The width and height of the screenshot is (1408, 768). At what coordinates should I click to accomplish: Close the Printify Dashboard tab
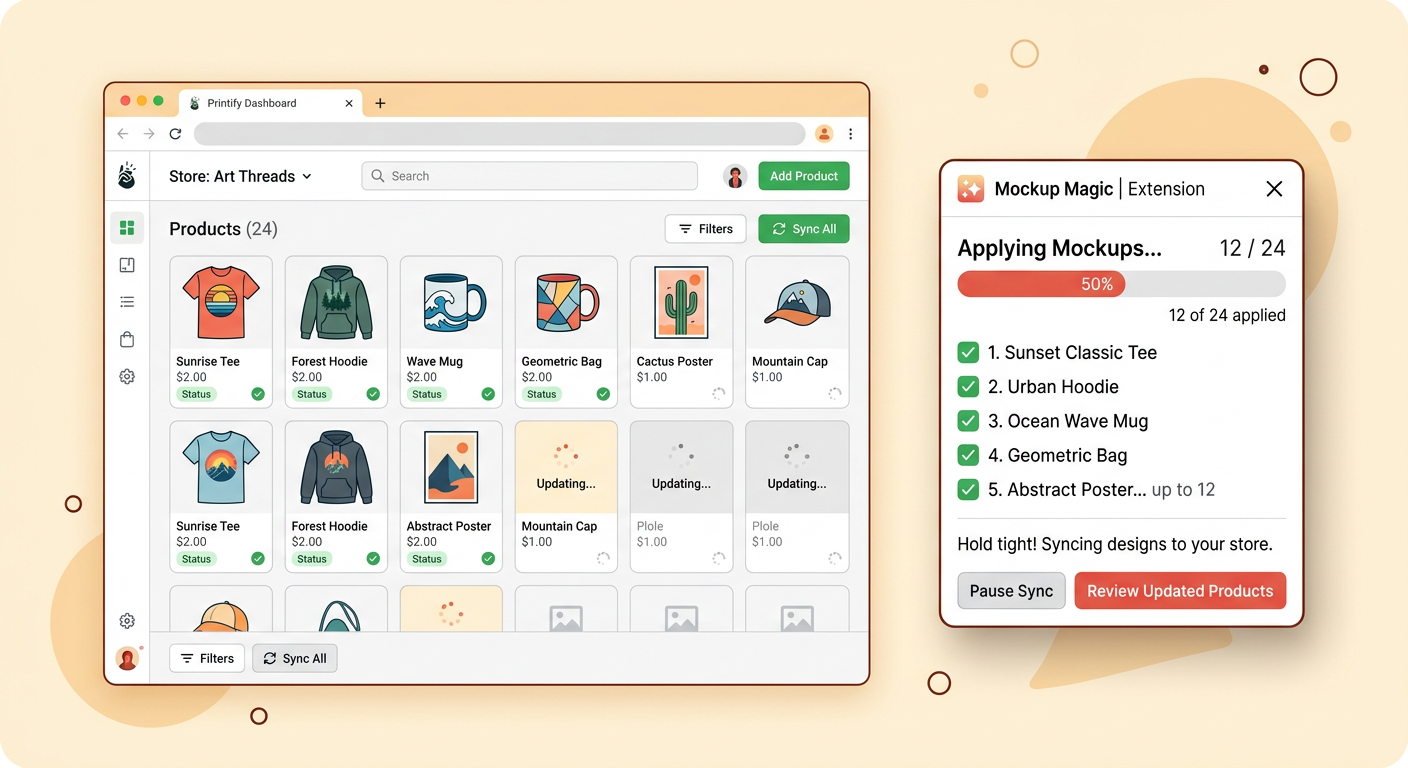pos(349,103)
